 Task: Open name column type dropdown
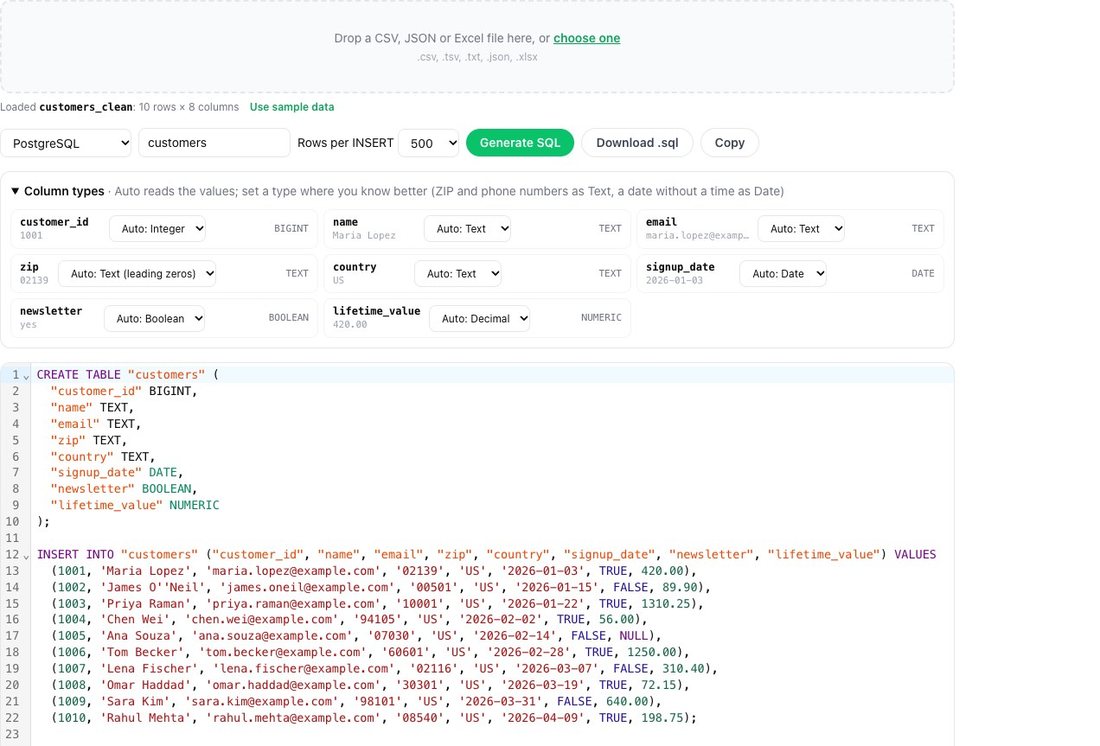coord(467,229)
